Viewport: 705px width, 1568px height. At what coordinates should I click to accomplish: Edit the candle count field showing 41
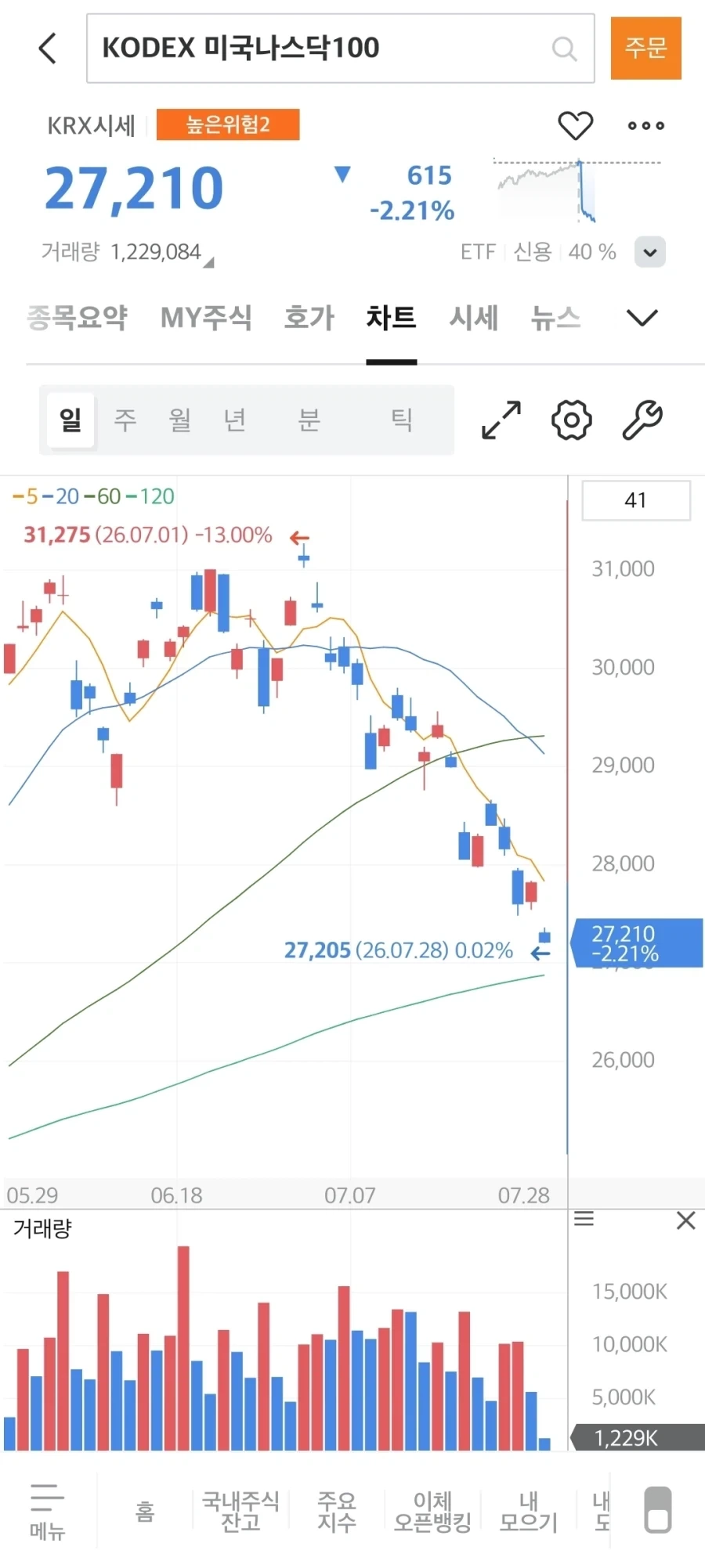[636, 500]
